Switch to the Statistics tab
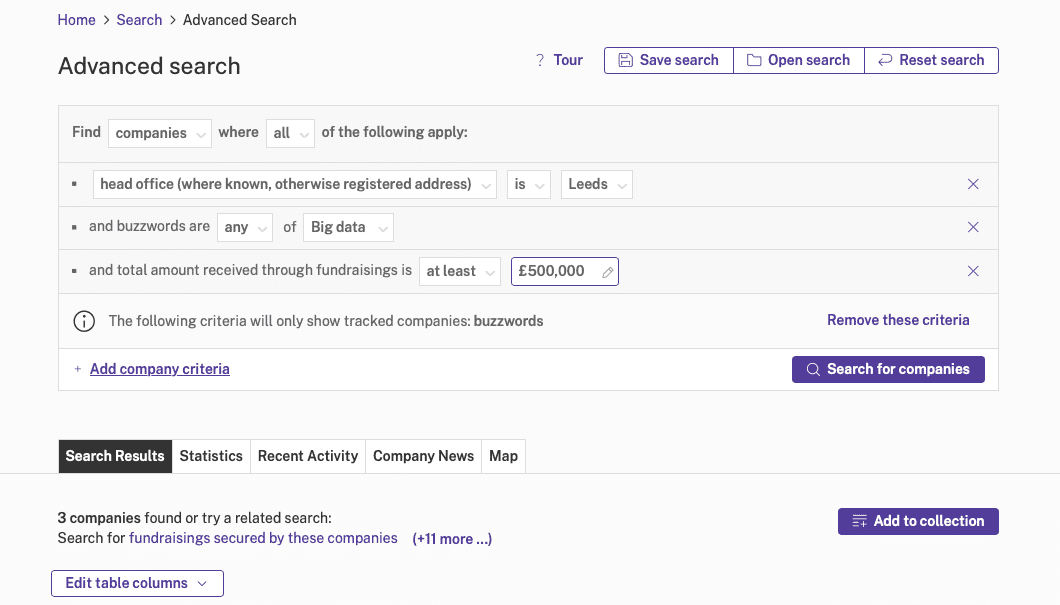 (211, 456)
